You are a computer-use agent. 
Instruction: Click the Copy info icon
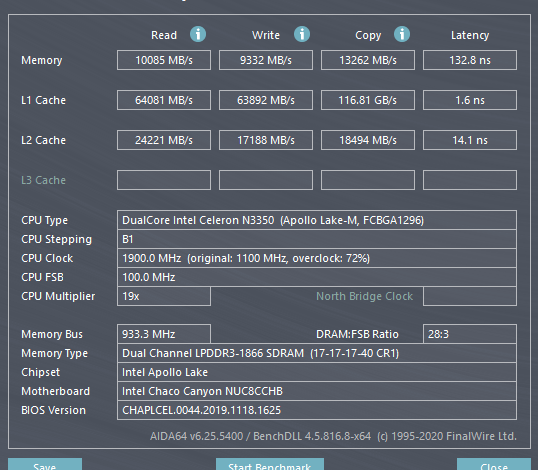[x=402, y=34]
